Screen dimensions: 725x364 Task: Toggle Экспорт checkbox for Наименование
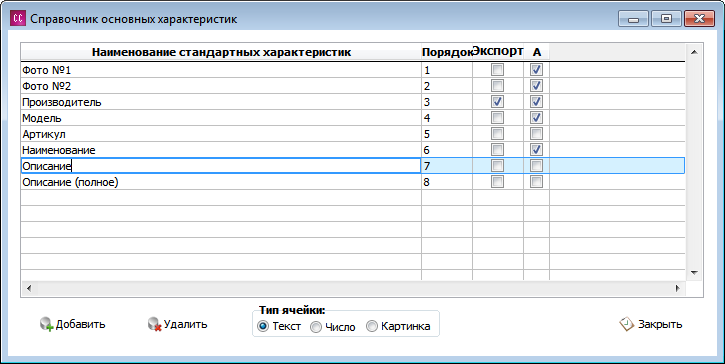[x=498, y=150]
